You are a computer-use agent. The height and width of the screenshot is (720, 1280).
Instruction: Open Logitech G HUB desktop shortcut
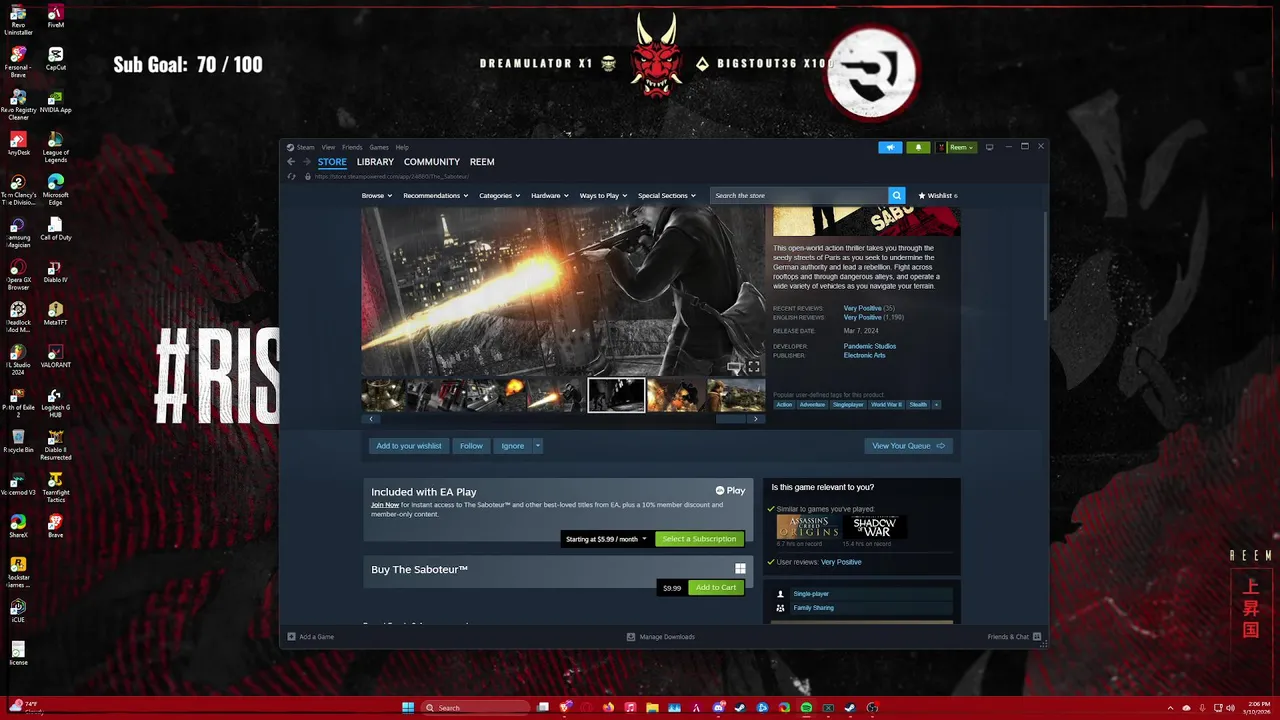pos(56,404)
